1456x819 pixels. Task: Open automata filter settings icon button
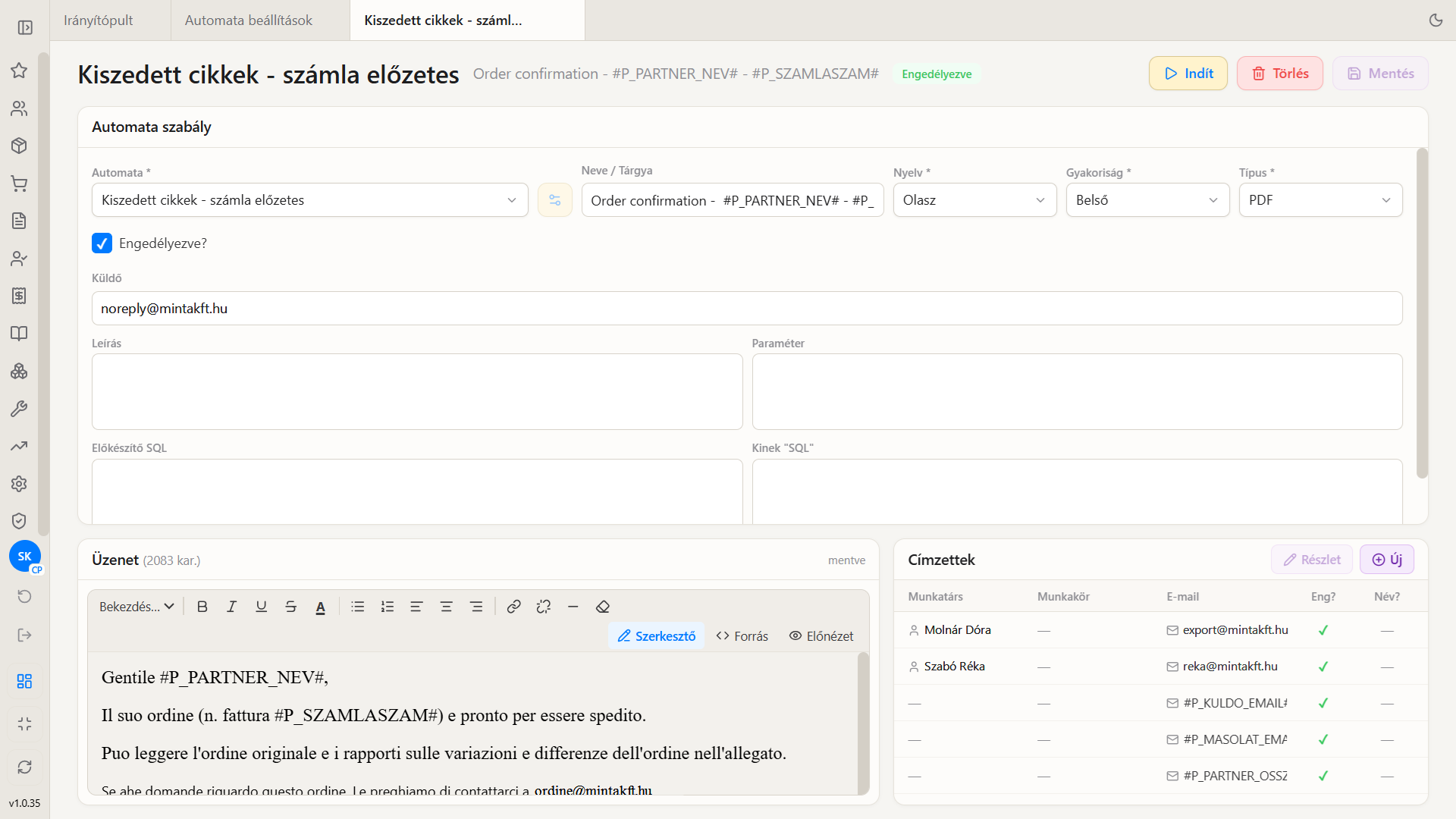point(555,200)
